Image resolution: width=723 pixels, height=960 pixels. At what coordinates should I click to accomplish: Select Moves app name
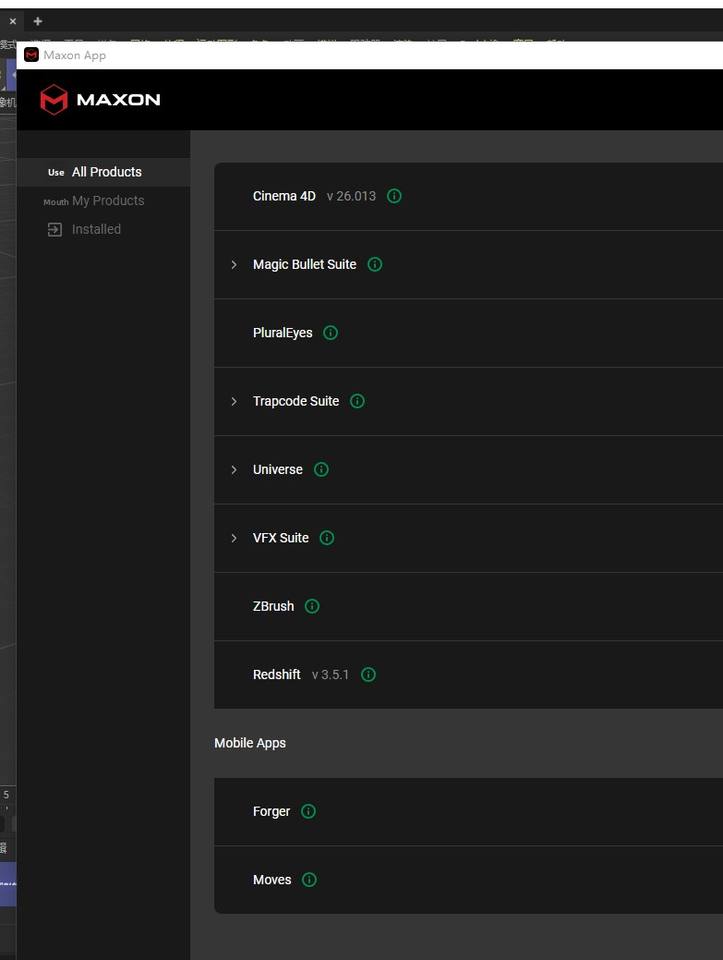point(272,880)
